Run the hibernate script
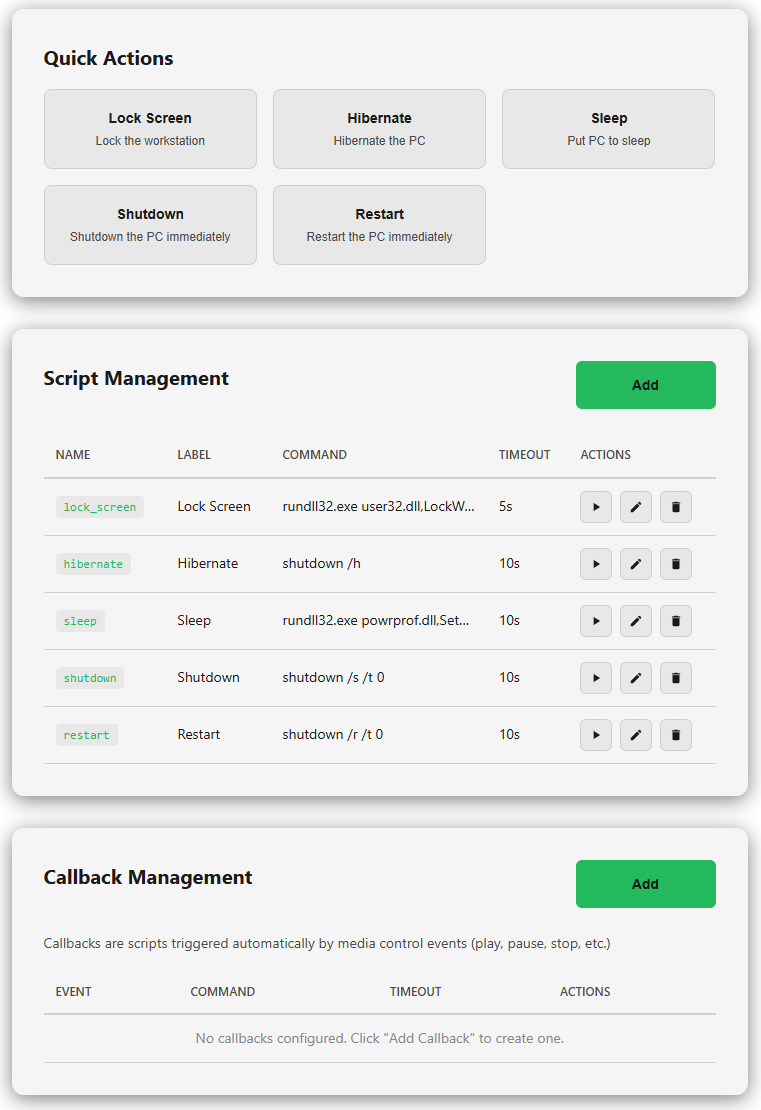This screenshot has width=761, height=1110. click(596, 564)
